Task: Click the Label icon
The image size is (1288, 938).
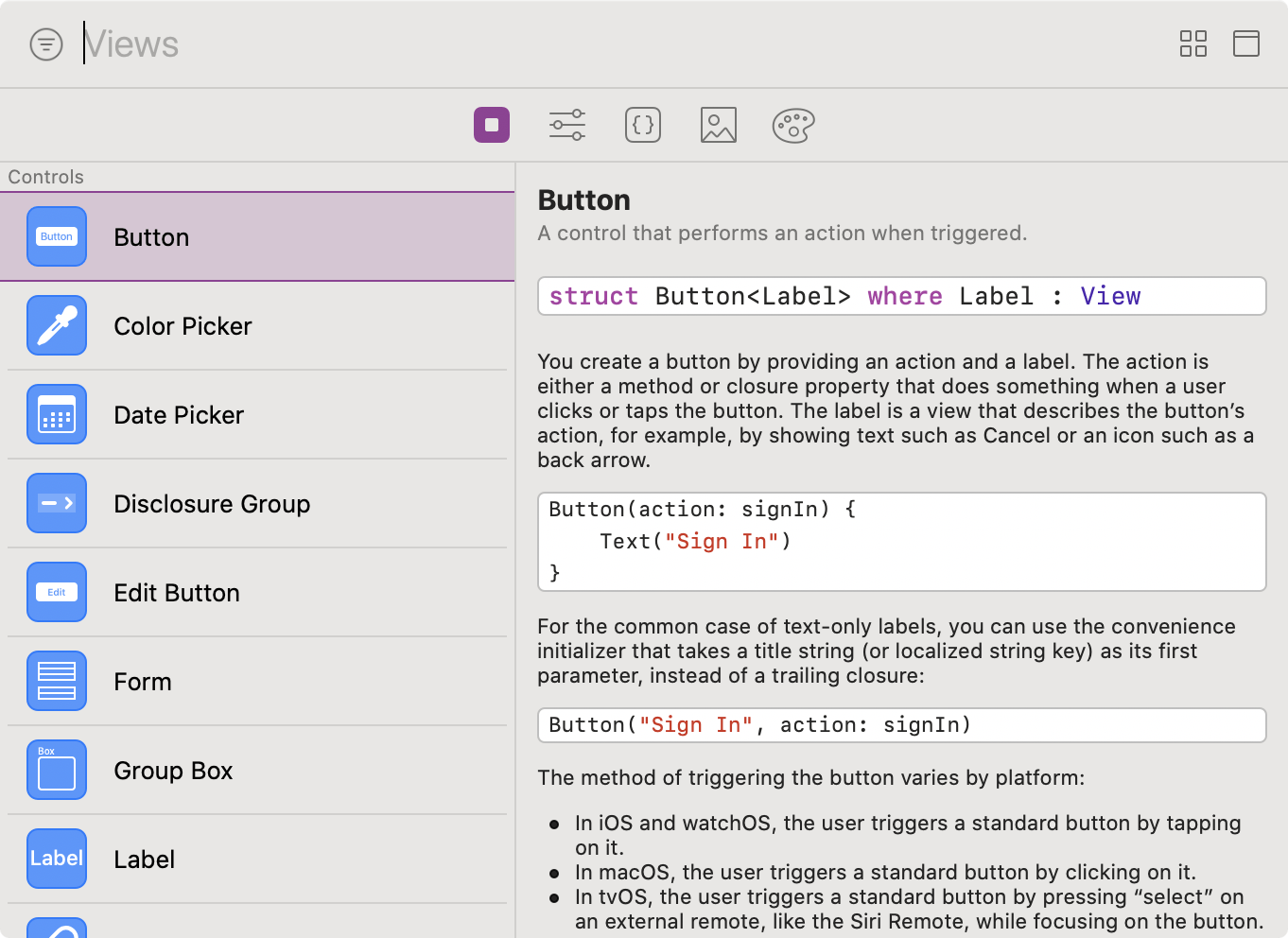Action: [57, 859]
